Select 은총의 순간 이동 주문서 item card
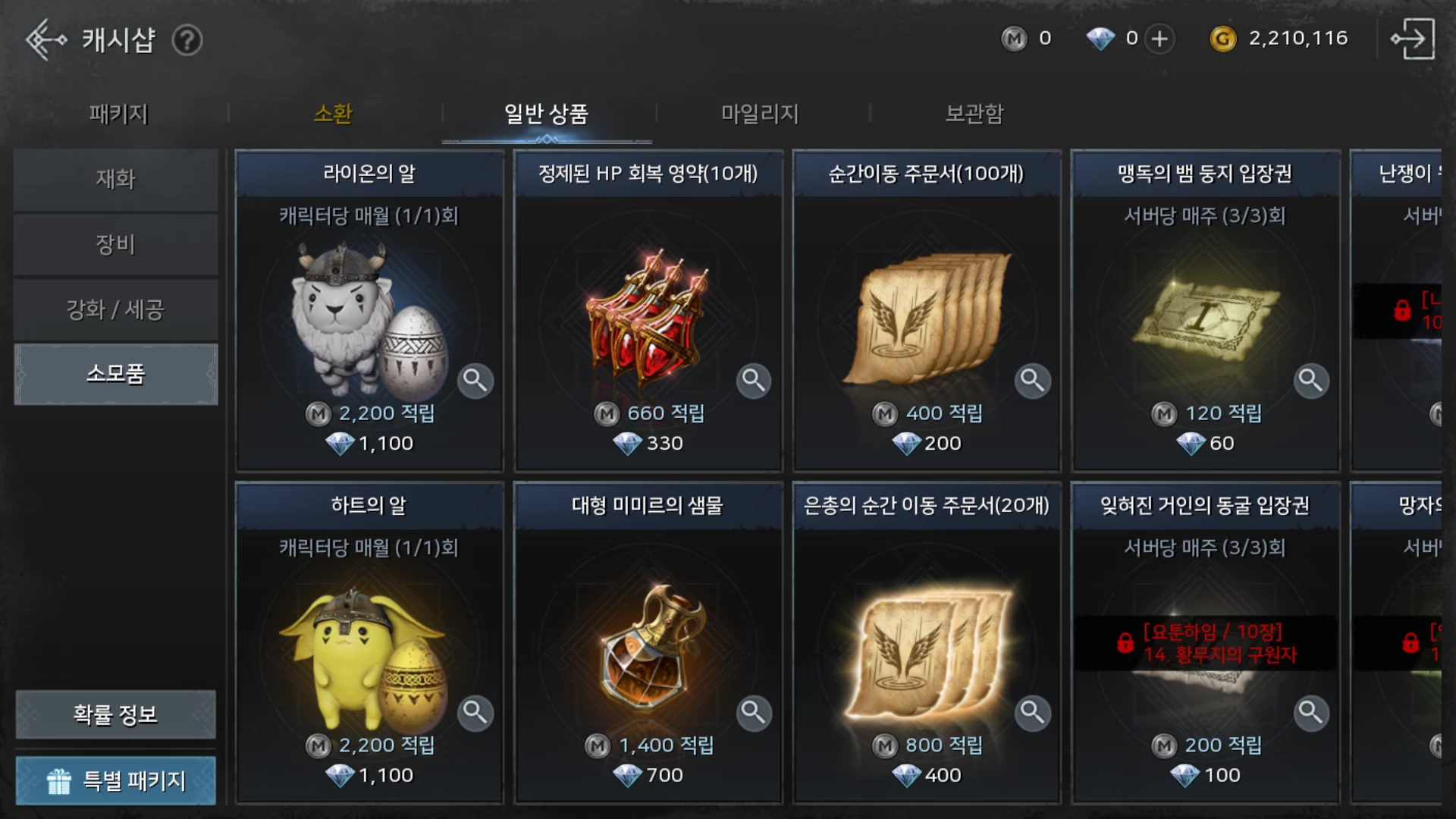The width and height of the screenshot is (1456, 819). point(926,643)
